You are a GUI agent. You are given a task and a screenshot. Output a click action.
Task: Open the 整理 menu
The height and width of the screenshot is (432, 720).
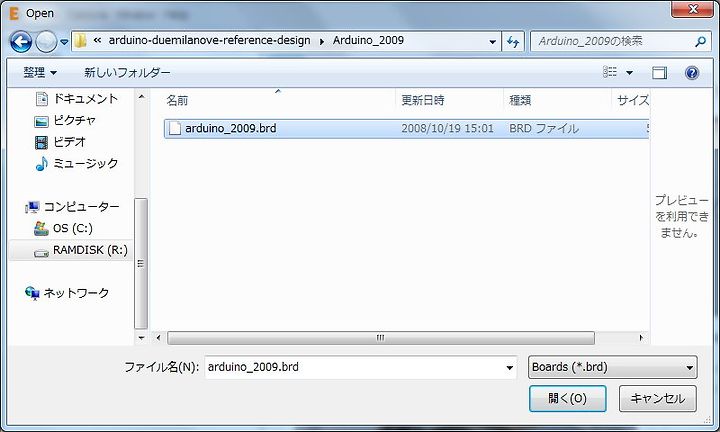pos(40,73)
